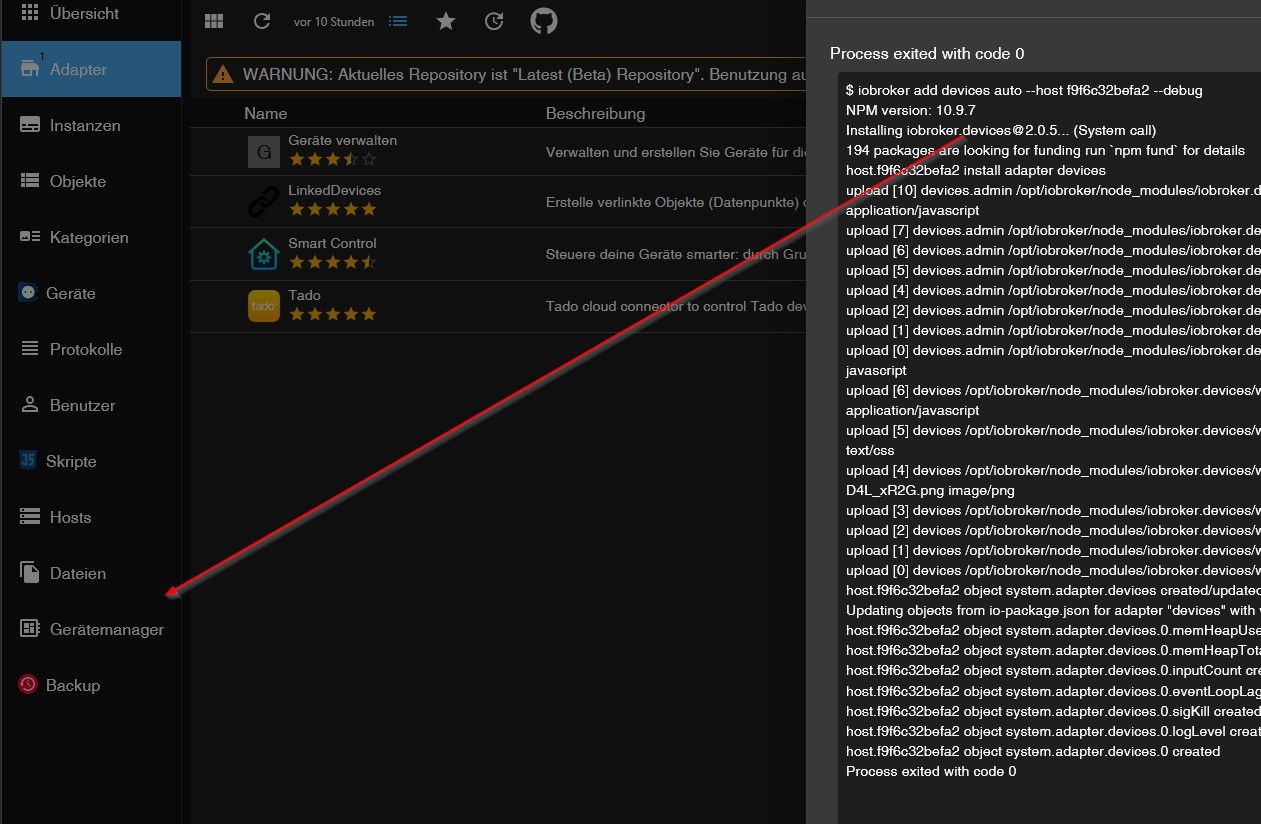Click the Objekte list icon
The width and height of the screenshot is (1261, 824).
(x=30, y=181)
